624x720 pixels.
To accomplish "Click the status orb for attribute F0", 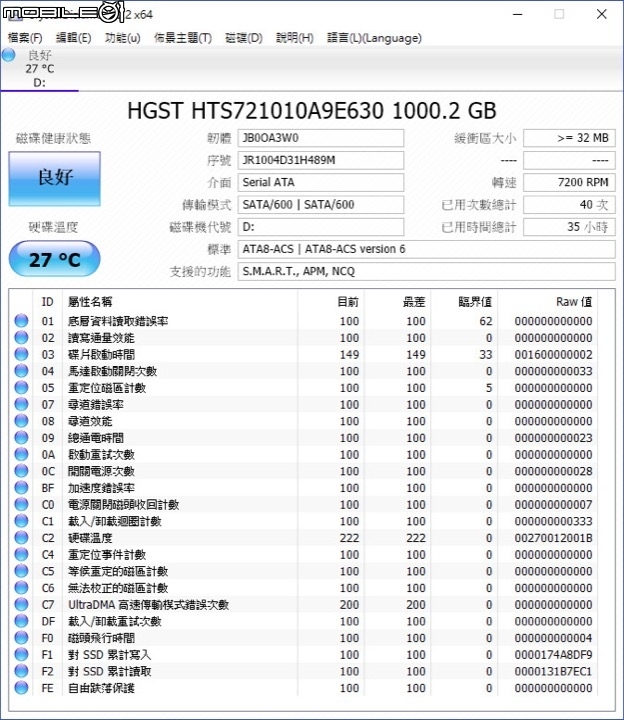I will (21, 638).
